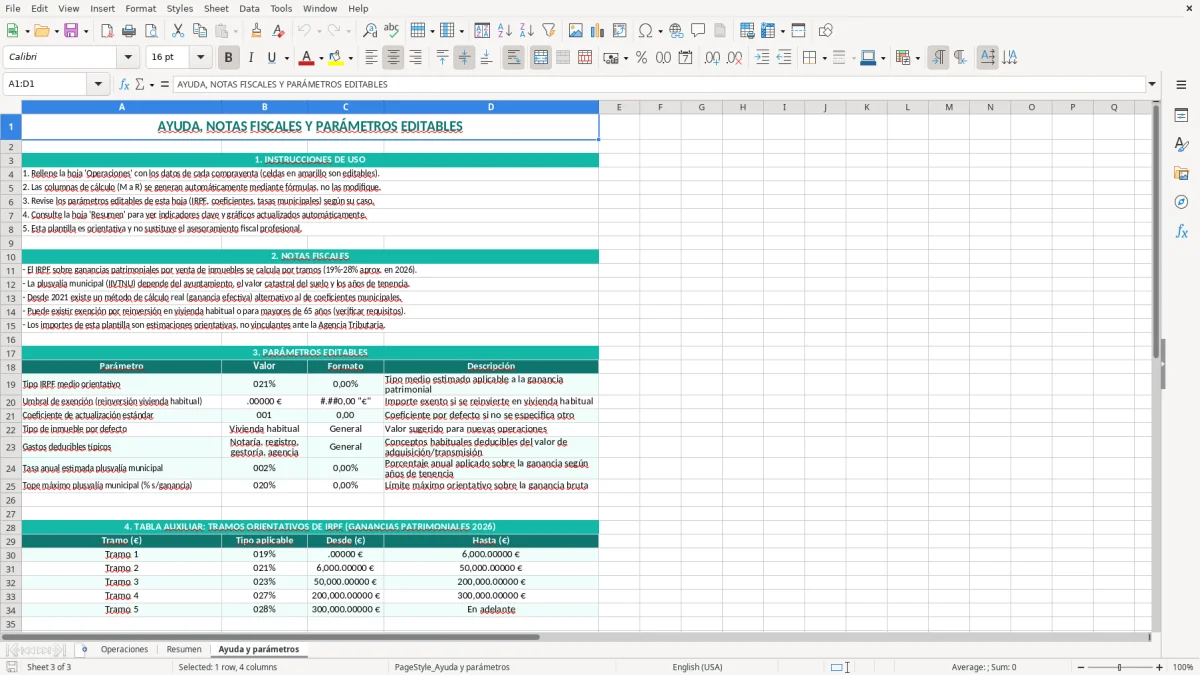Image resolution: width=1200 pixels, height=675 pixels.
Task: Toggle Align Left
Action: pyautogui.click(x=371, y=58)
